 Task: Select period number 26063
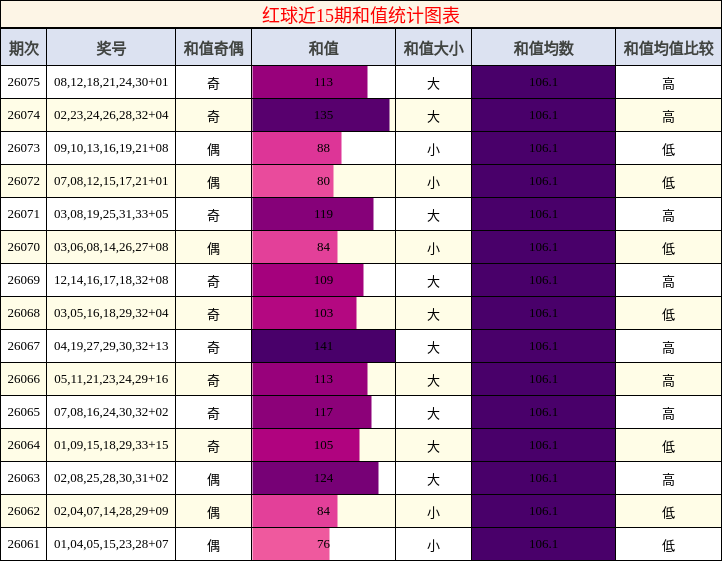click(23, 478)
